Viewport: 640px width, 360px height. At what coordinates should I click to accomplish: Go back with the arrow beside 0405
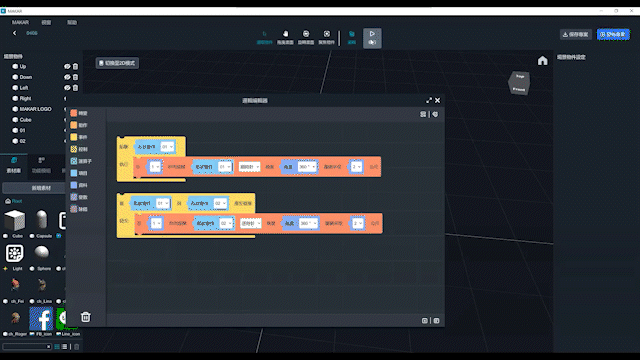pyautogui.click(x=15, y=33)
